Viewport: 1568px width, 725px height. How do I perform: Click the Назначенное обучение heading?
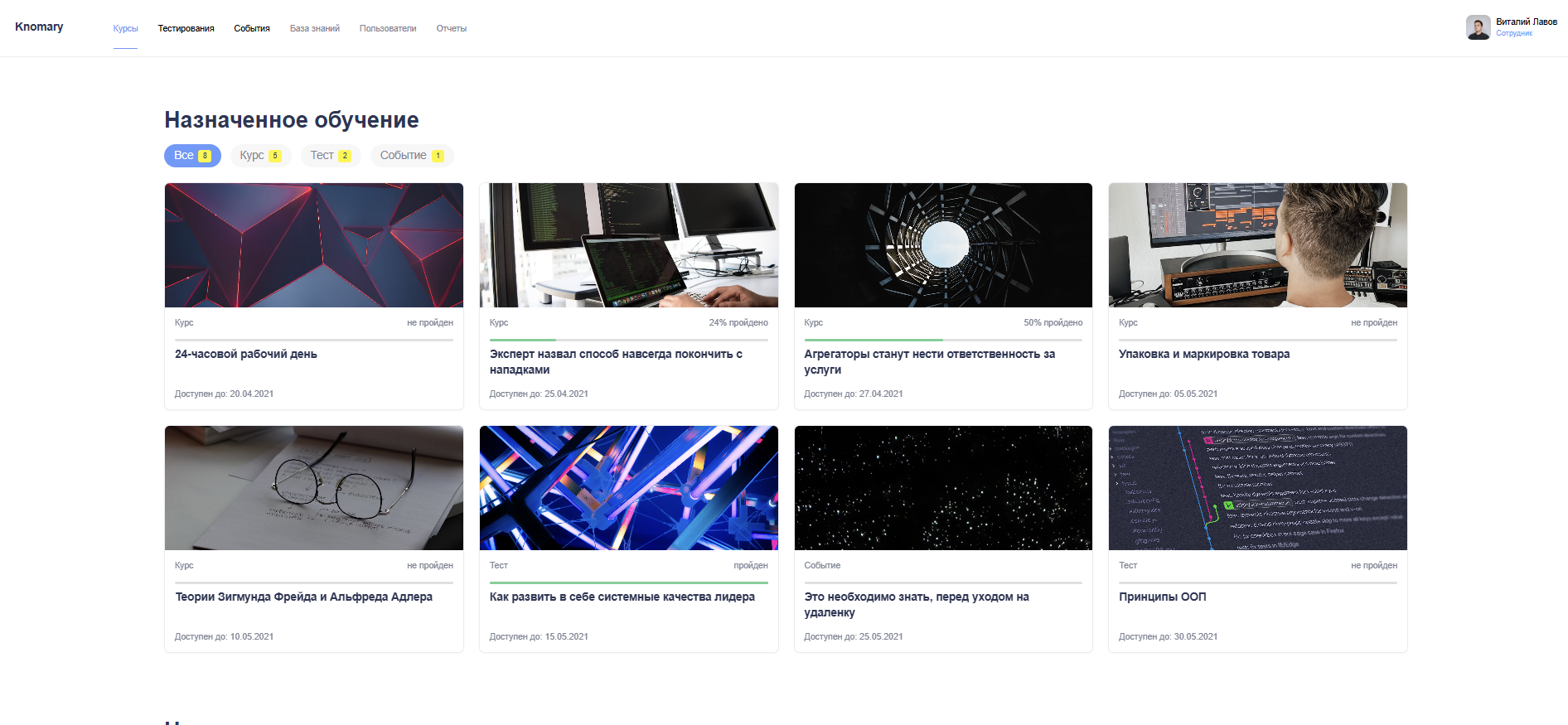(292, 120)
